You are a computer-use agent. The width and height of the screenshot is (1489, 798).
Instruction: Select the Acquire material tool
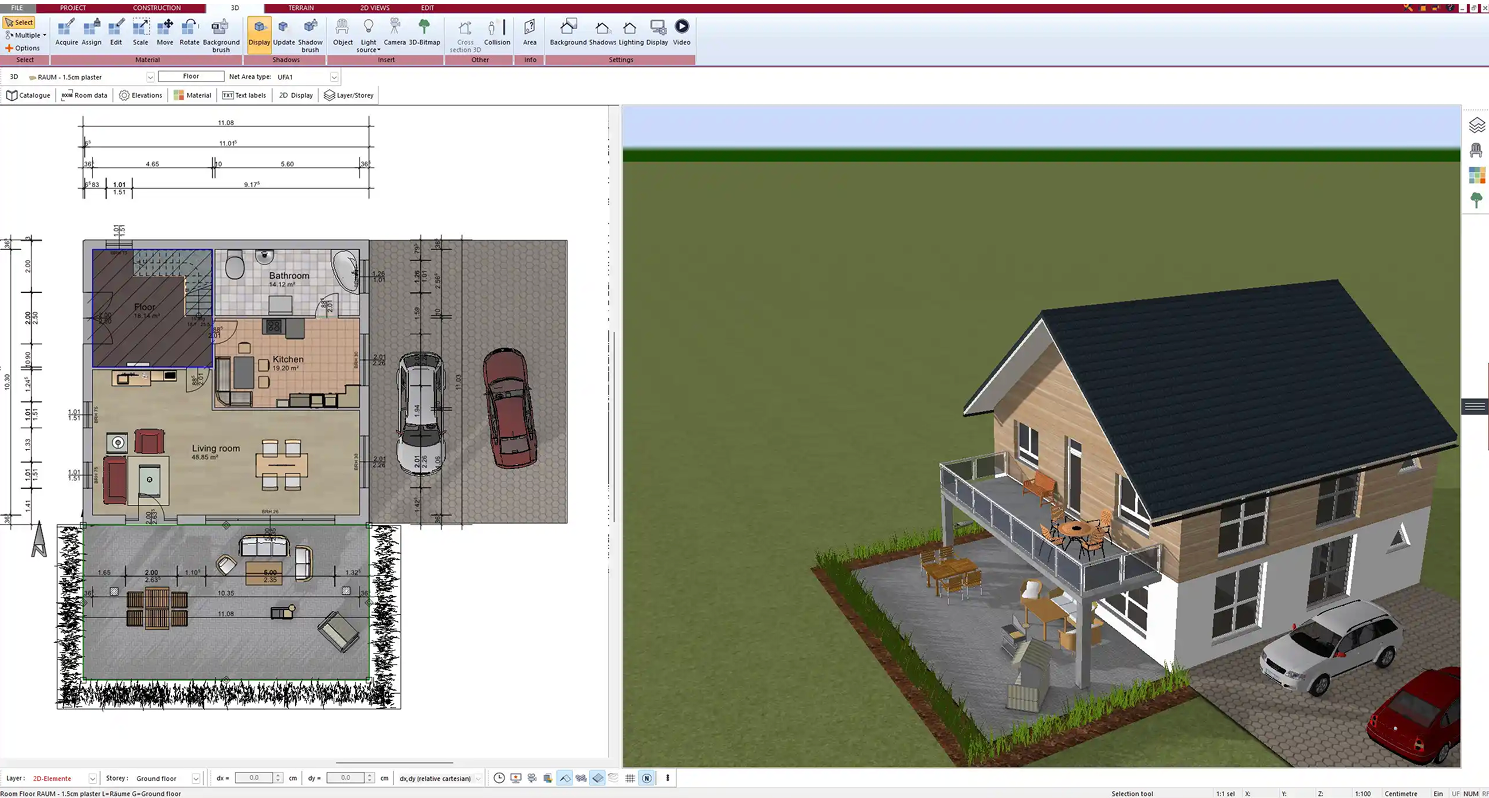pos(66,33)
